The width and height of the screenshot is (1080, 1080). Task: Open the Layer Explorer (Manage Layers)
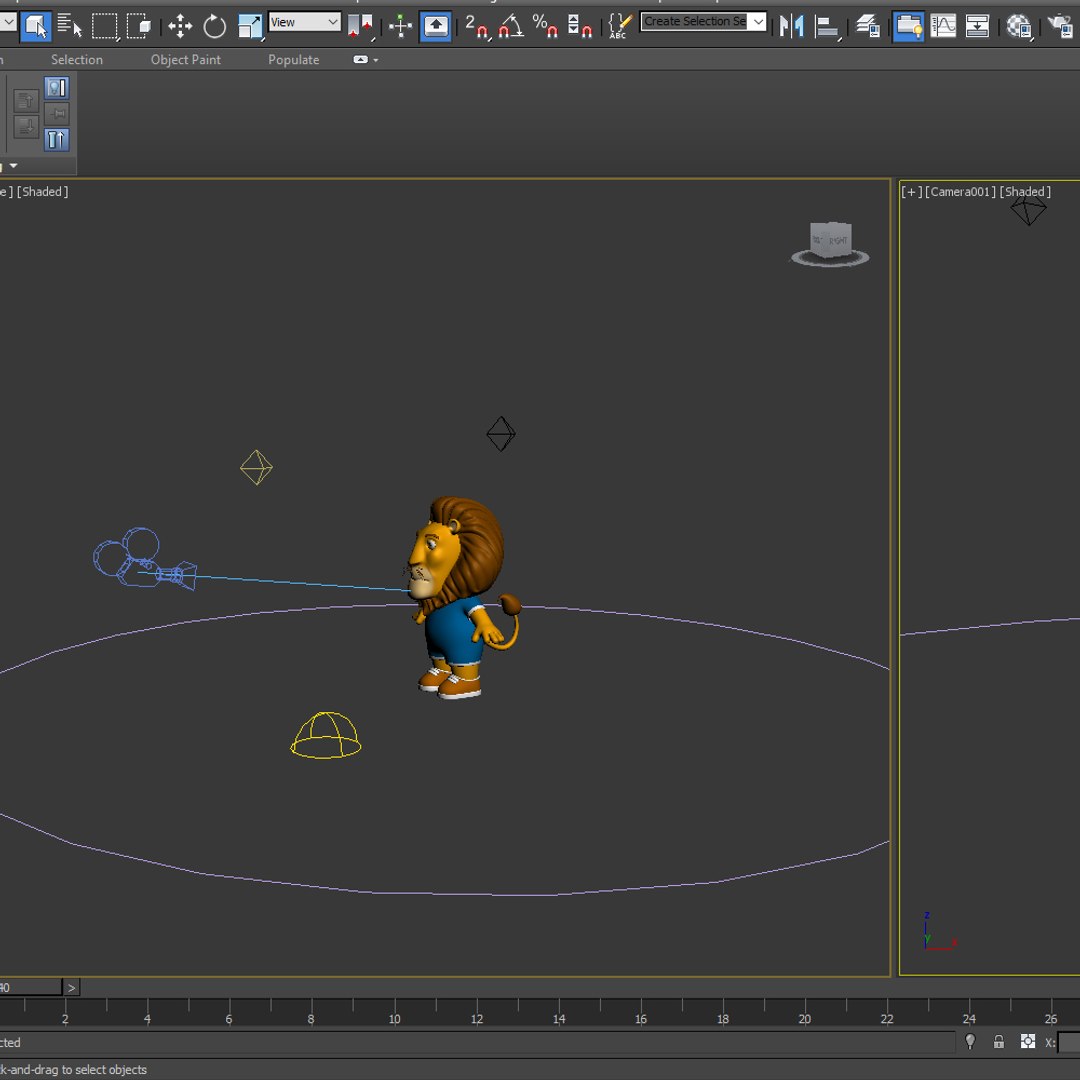click(x=868, y=26)
